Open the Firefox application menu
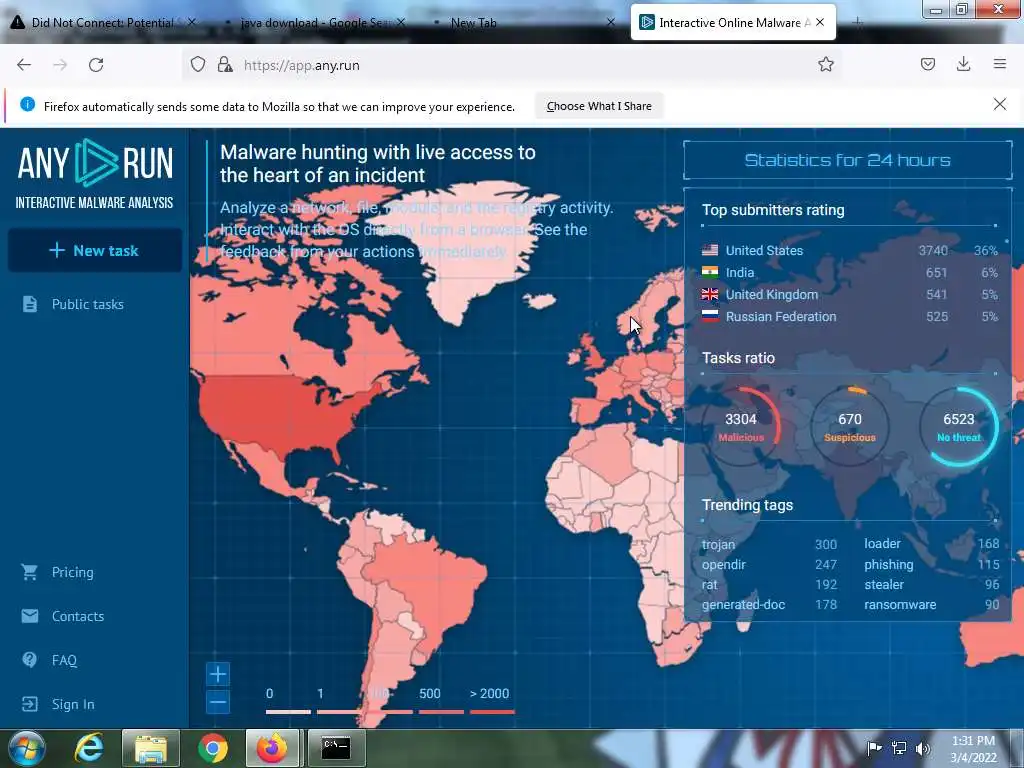 coord(999,64)
